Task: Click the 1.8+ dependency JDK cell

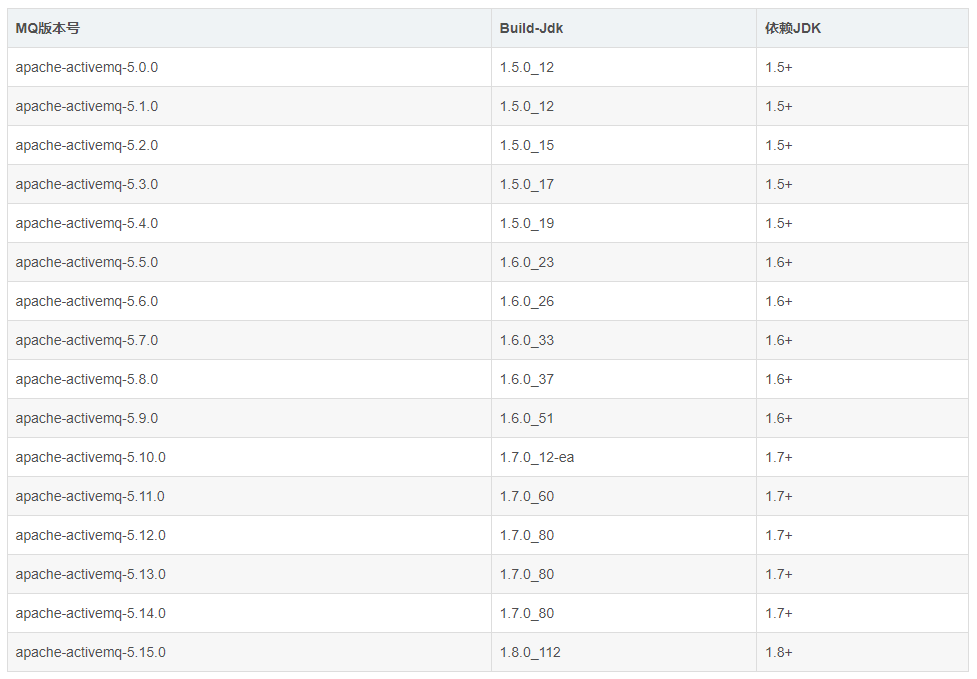Action: pos(862,652)
